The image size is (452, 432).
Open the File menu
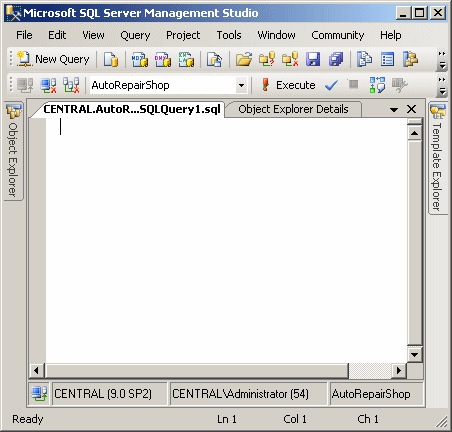pyautogui.click(x=24, y=35)
